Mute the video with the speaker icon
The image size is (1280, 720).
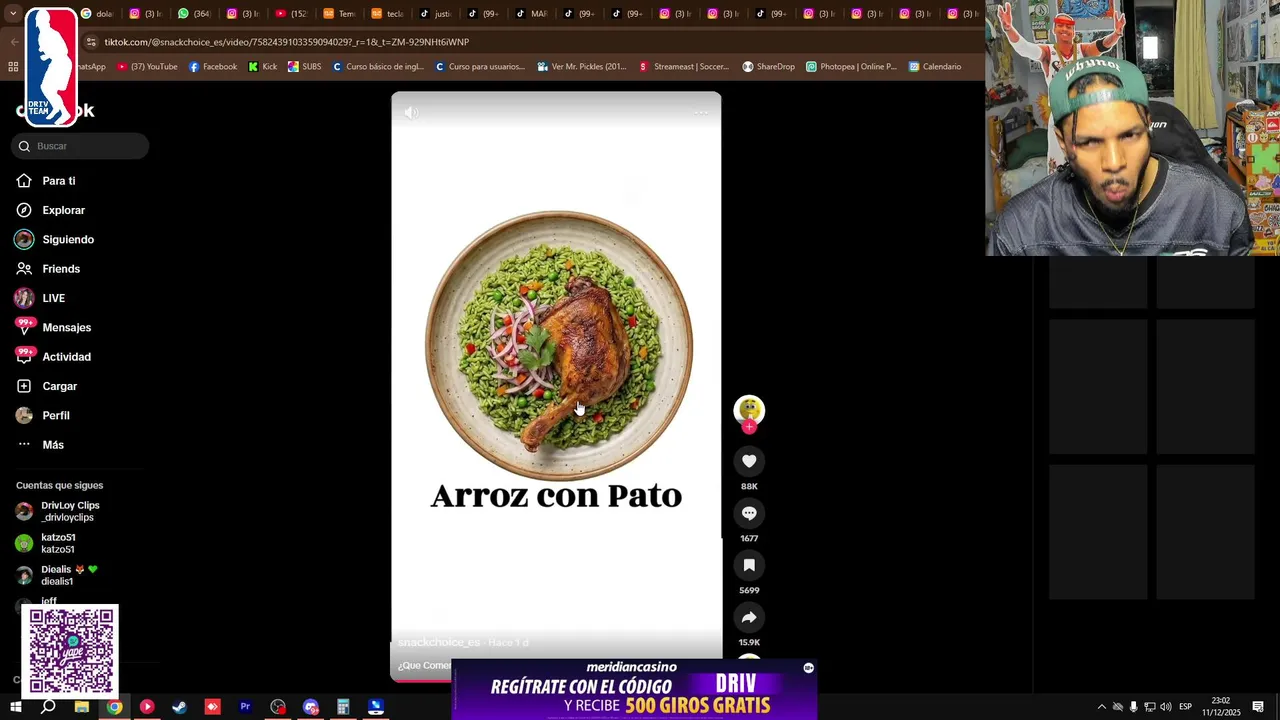pos(411,112)
